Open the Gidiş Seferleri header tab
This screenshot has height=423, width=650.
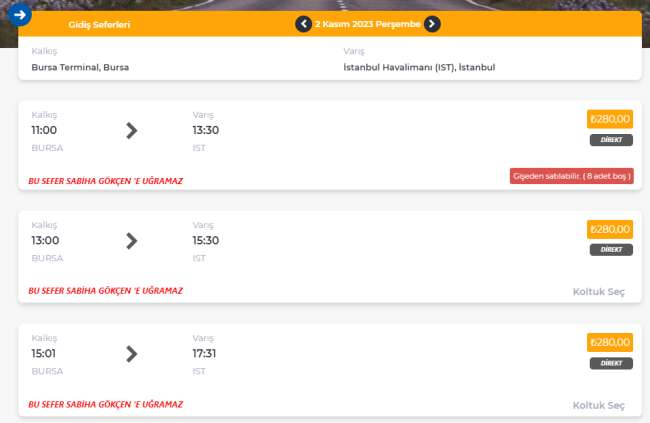[x=99, y=24]
